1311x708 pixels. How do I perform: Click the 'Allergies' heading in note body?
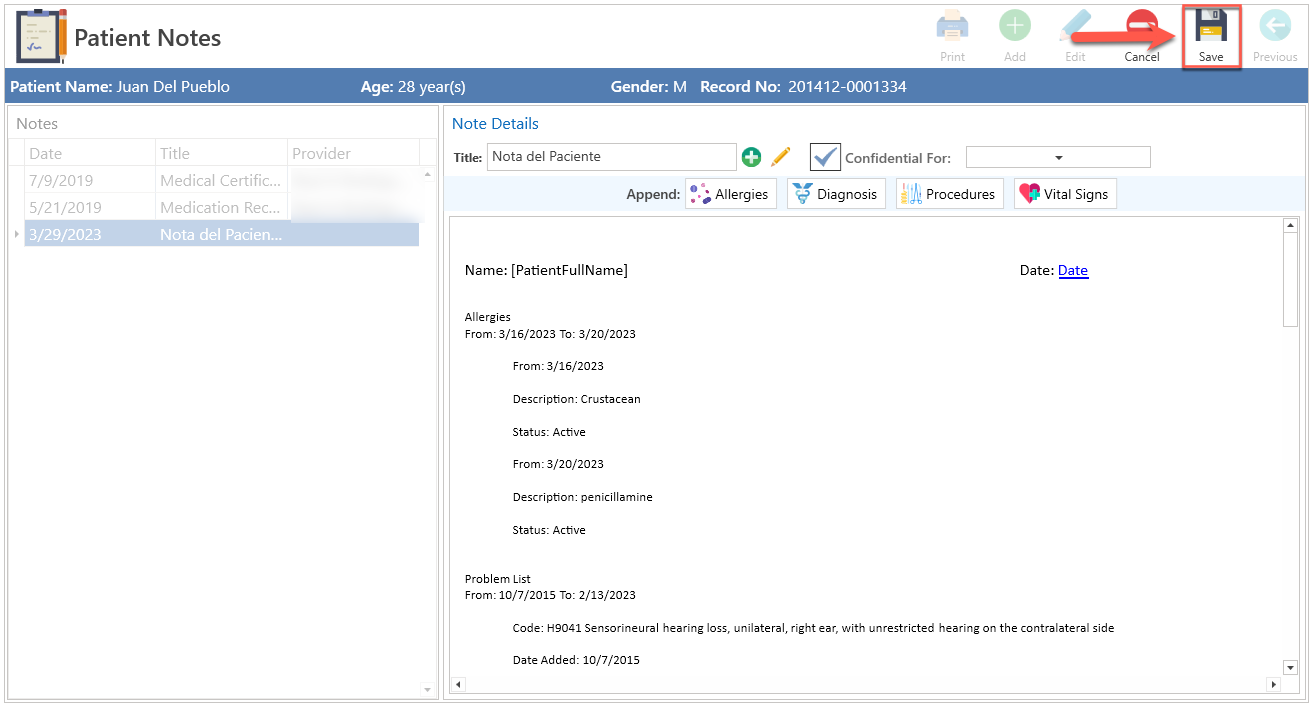click(488, 317)
